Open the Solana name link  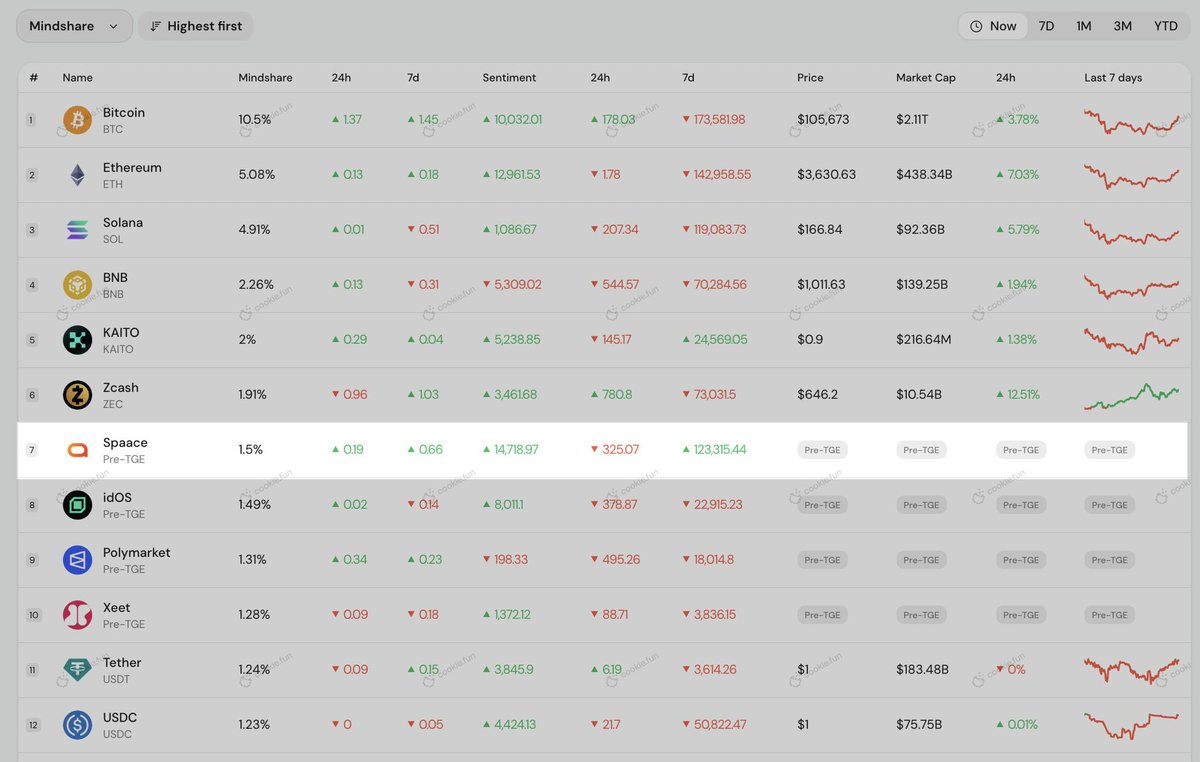(x=123, y=223)
